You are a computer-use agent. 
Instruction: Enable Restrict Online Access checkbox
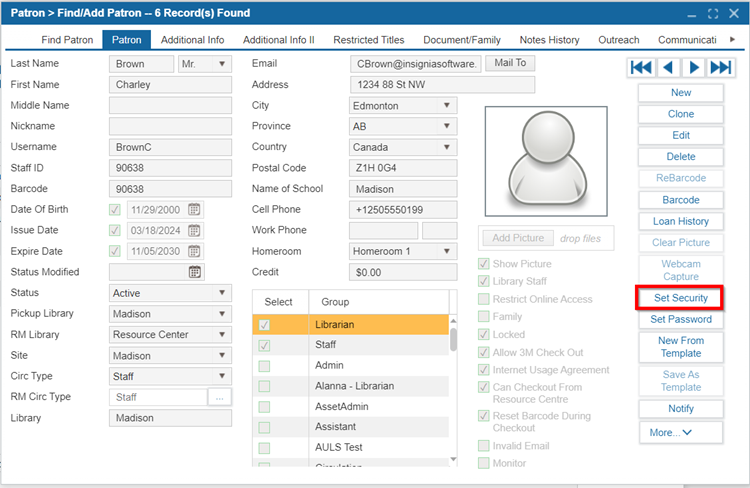484,299
